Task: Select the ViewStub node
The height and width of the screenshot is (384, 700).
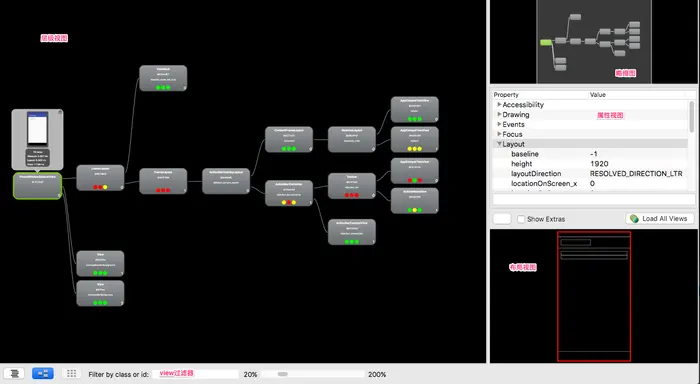Action: pyautogui.click(x=163, y=78)
